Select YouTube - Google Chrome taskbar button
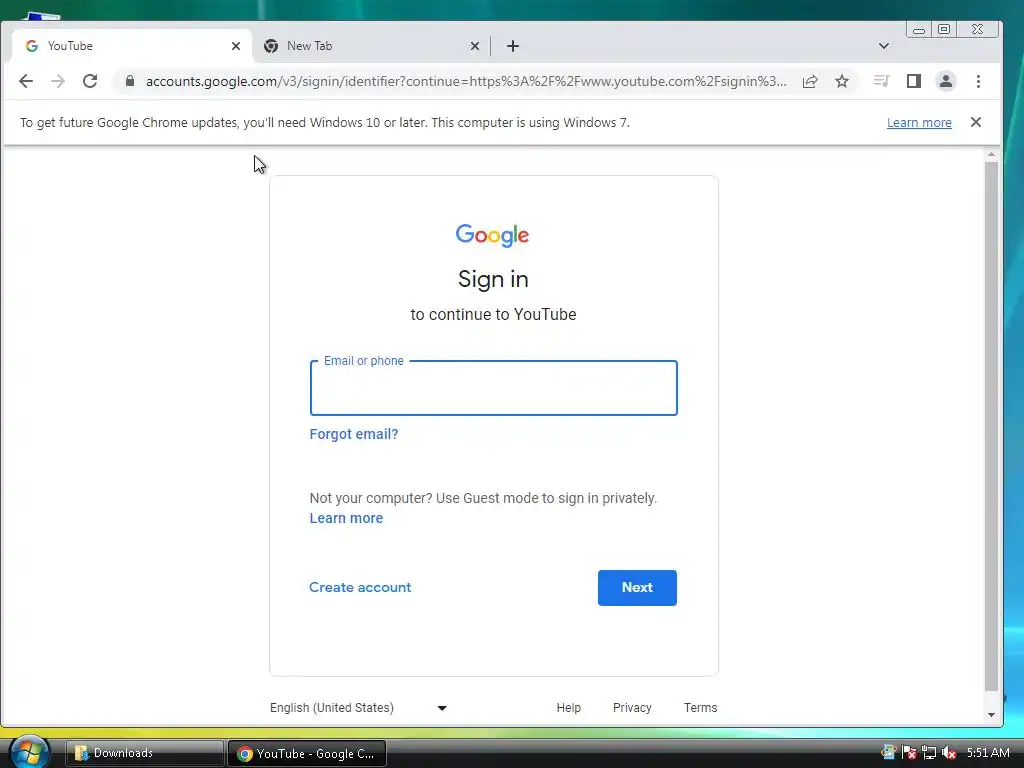 pos(307,753)
